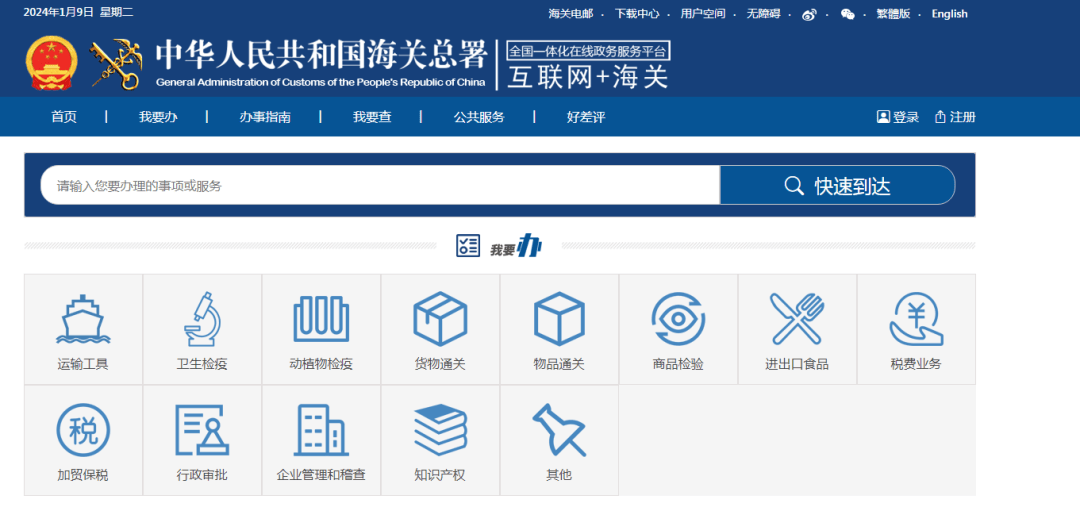Click the customs key emblem logo

coord(117,63)
